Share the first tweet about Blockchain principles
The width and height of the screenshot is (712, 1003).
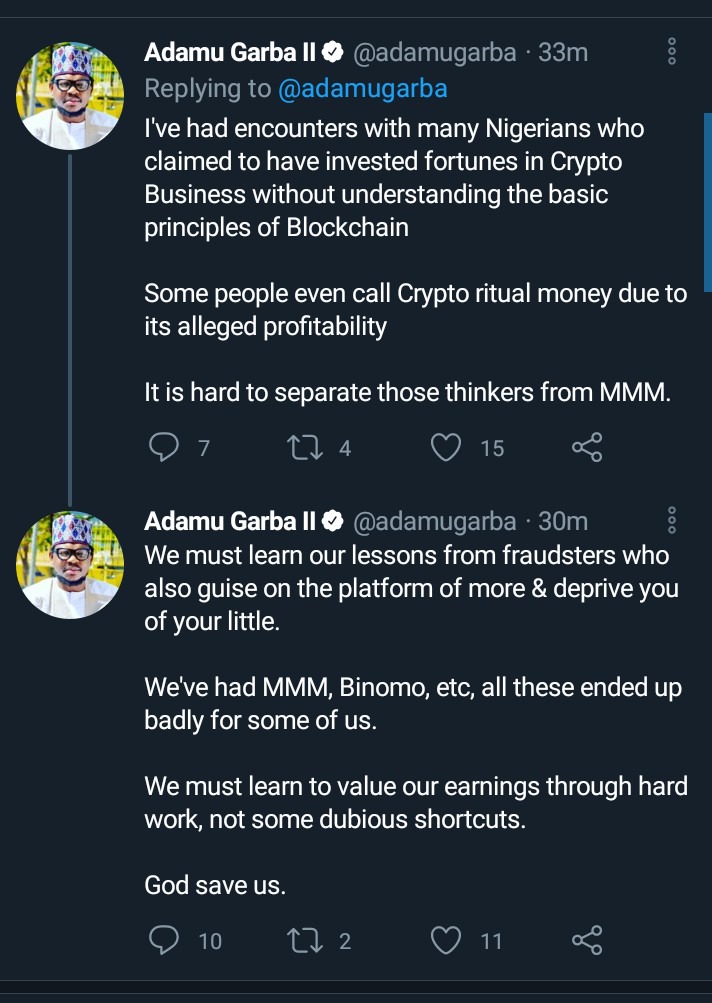point(587,448)
